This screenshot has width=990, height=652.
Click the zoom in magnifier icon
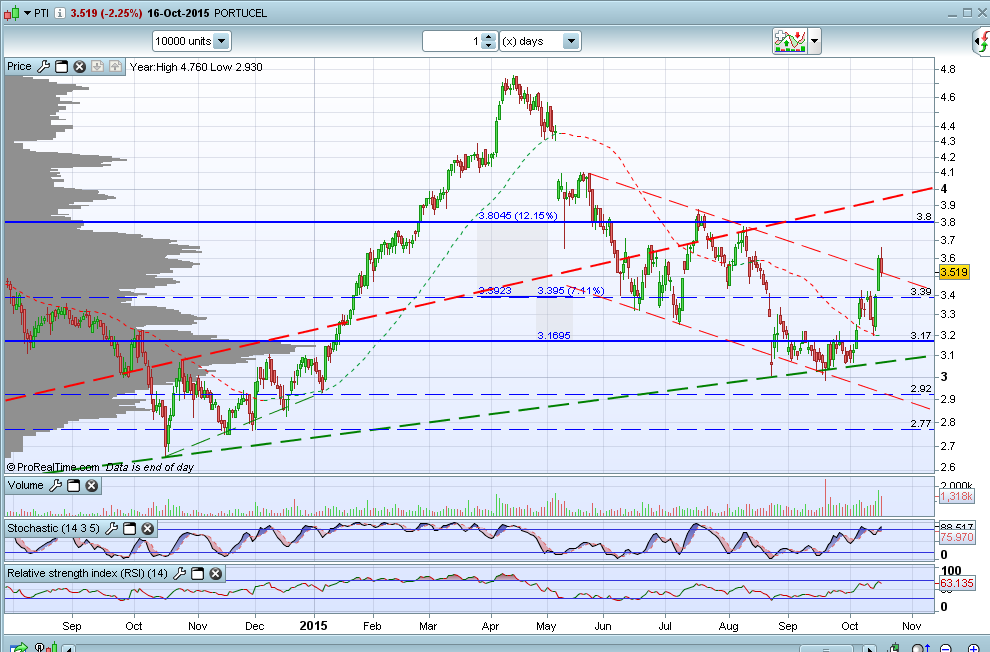tap(973, 648)
